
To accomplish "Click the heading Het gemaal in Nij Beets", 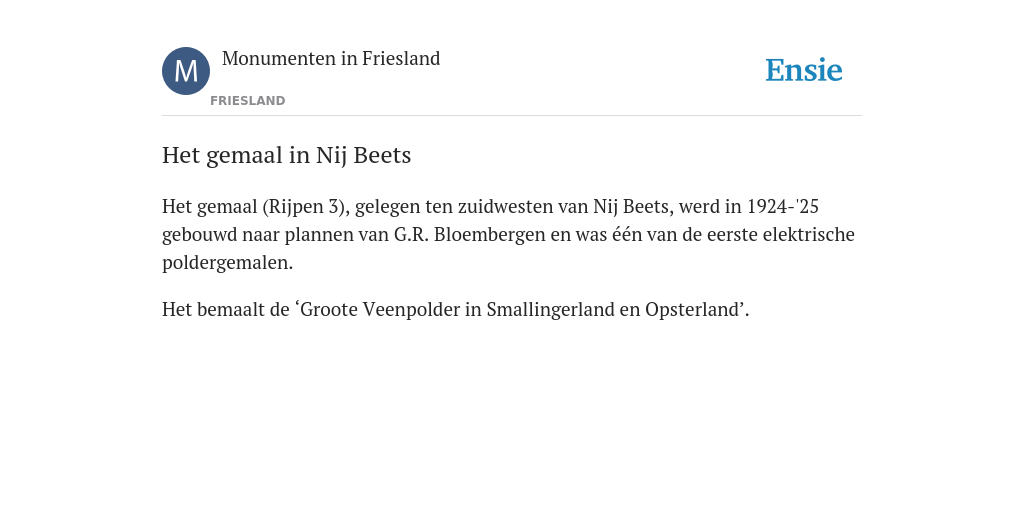I will pyautogui.click(x=287, y=155).
